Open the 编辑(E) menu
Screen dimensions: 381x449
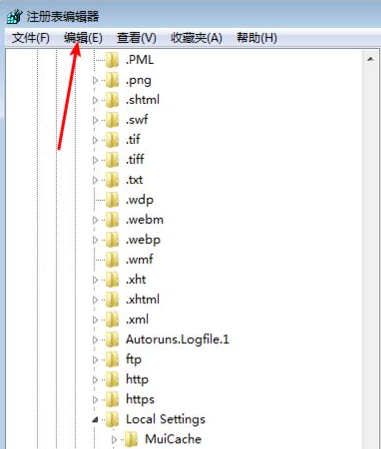[x=83, y=38]
